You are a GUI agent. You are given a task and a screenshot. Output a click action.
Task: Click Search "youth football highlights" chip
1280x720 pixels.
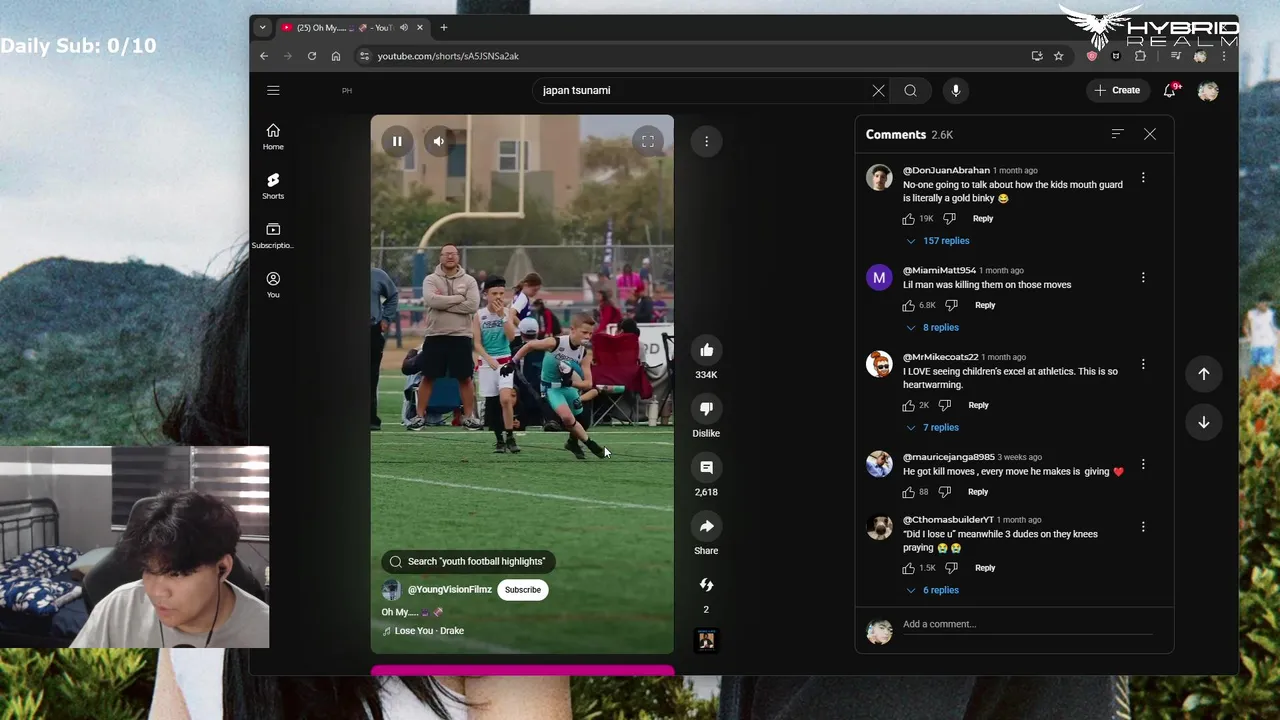point(469,561)
